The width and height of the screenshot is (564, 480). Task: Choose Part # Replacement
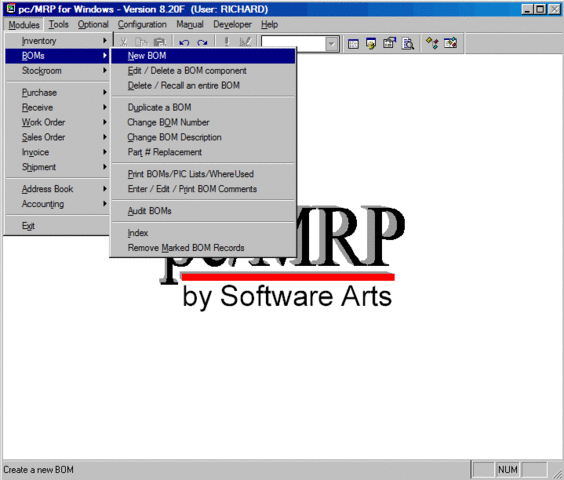[203, 152]
